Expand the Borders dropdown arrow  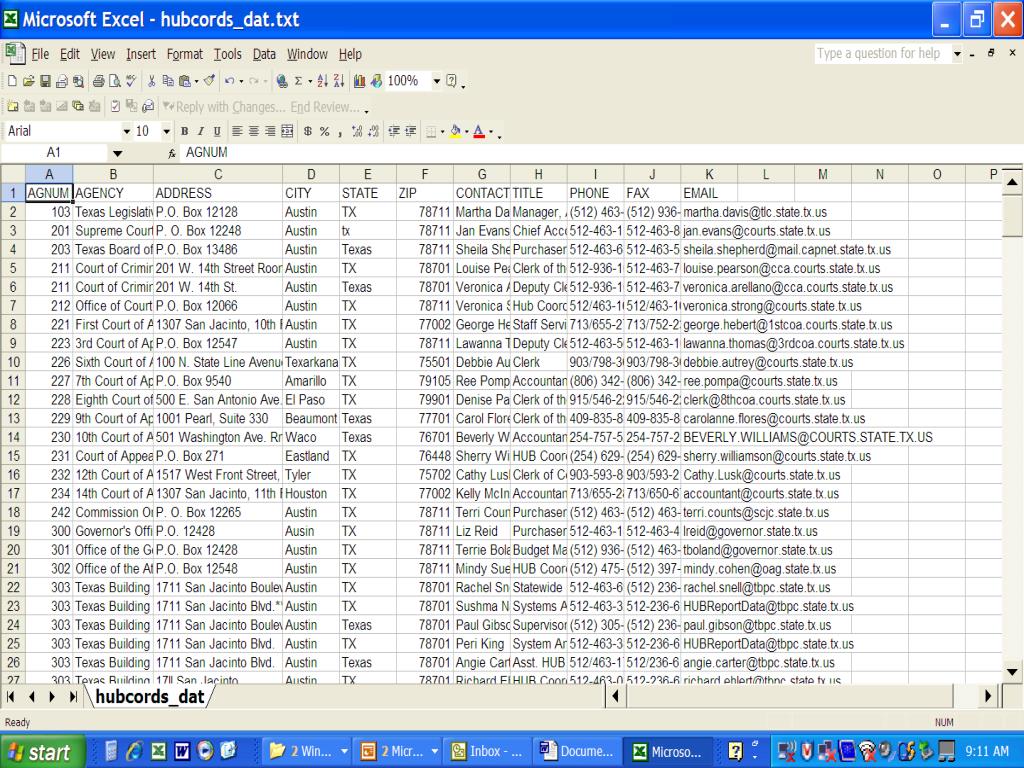click(443, 131)
